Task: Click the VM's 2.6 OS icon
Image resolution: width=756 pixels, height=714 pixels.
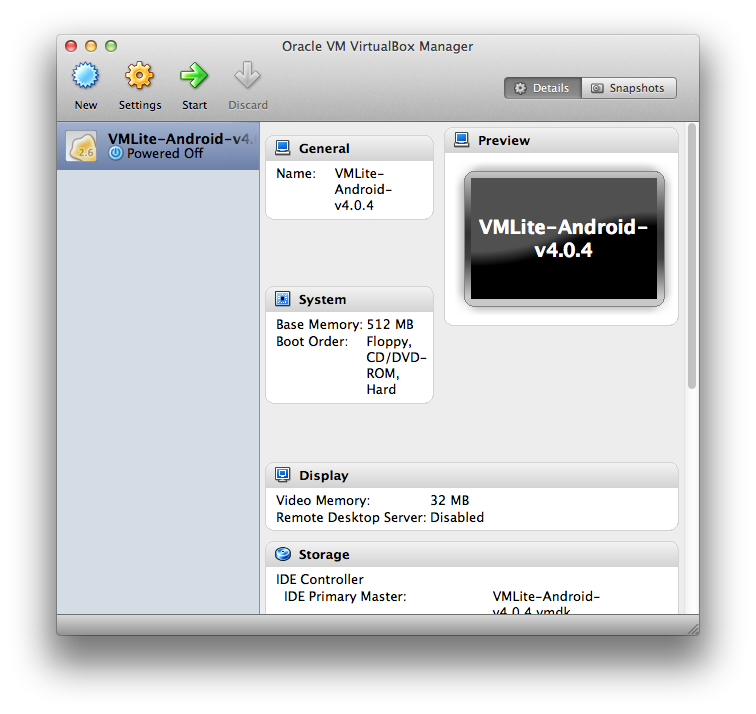Action: pos(81,147)
